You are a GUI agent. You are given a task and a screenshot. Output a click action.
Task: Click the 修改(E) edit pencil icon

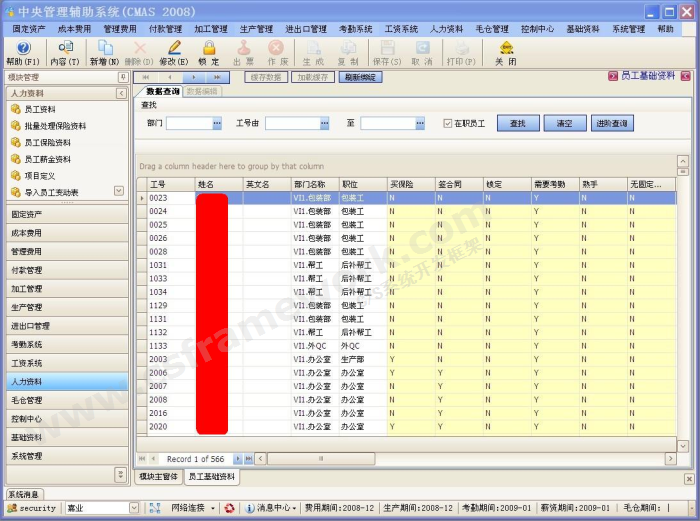(174, 48)
